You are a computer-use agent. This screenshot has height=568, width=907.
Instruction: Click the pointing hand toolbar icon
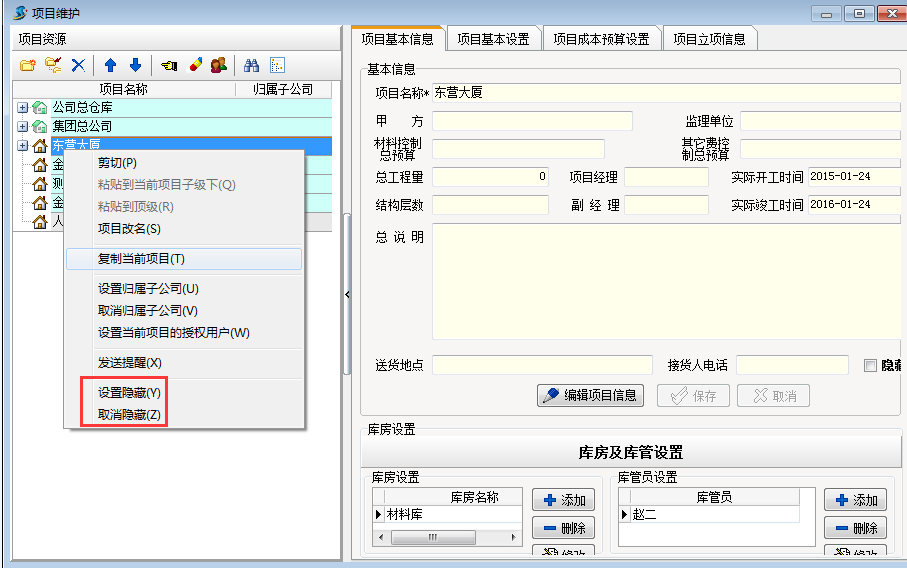[169, 65]
